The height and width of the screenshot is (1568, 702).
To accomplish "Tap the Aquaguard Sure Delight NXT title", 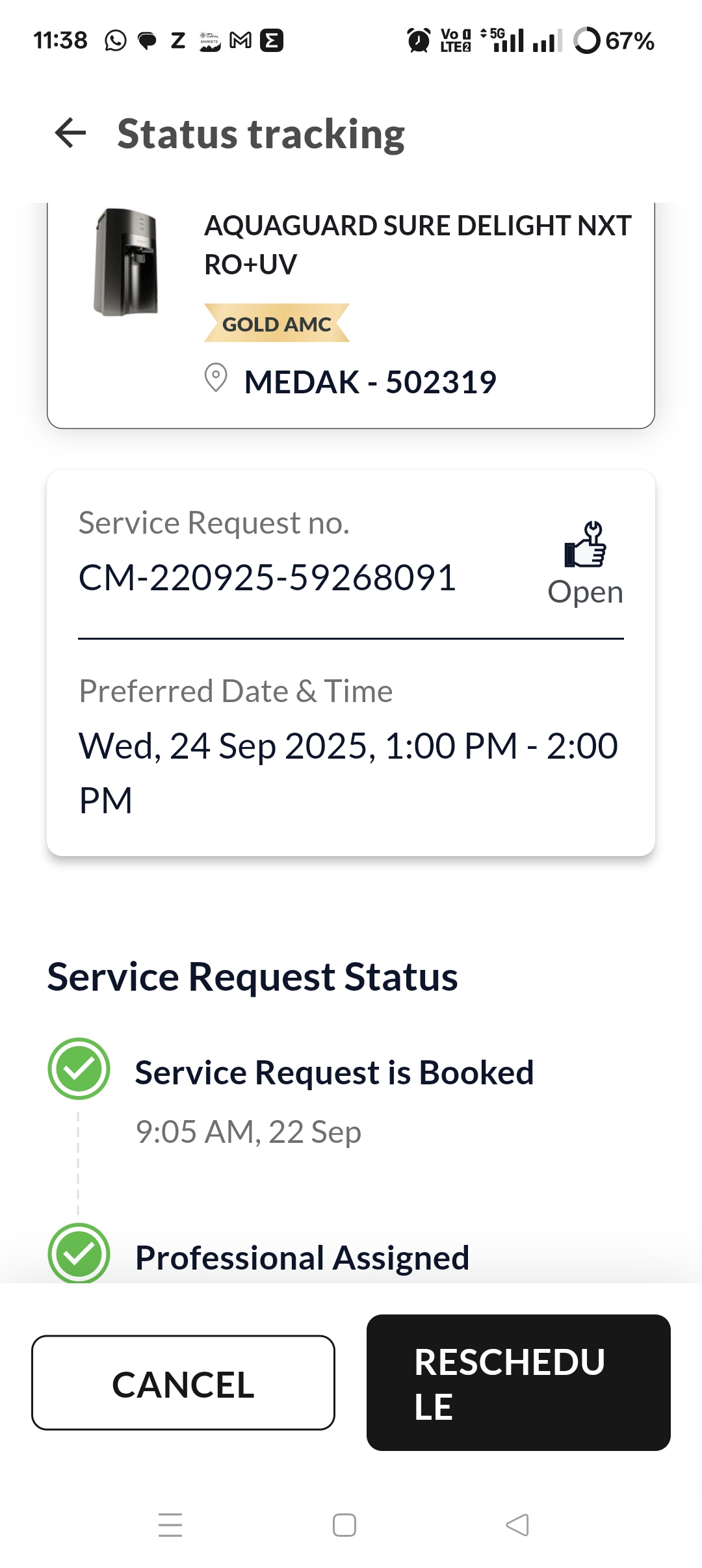I will coord(417,244).
